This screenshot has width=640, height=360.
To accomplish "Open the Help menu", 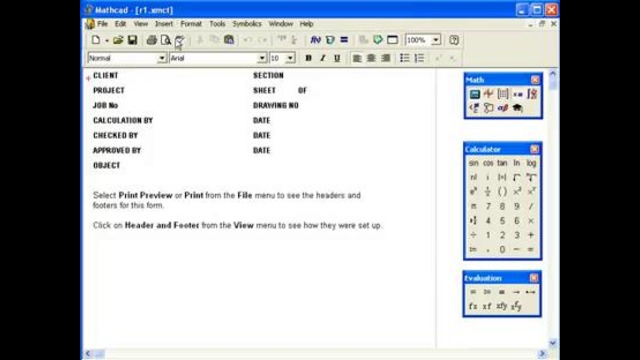I will [x=306, y=24].
